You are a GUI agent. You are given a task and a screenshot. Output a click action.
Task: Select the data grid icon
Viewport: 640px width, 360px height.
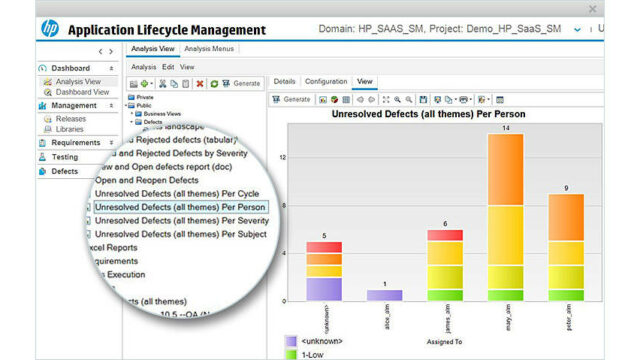346,99
